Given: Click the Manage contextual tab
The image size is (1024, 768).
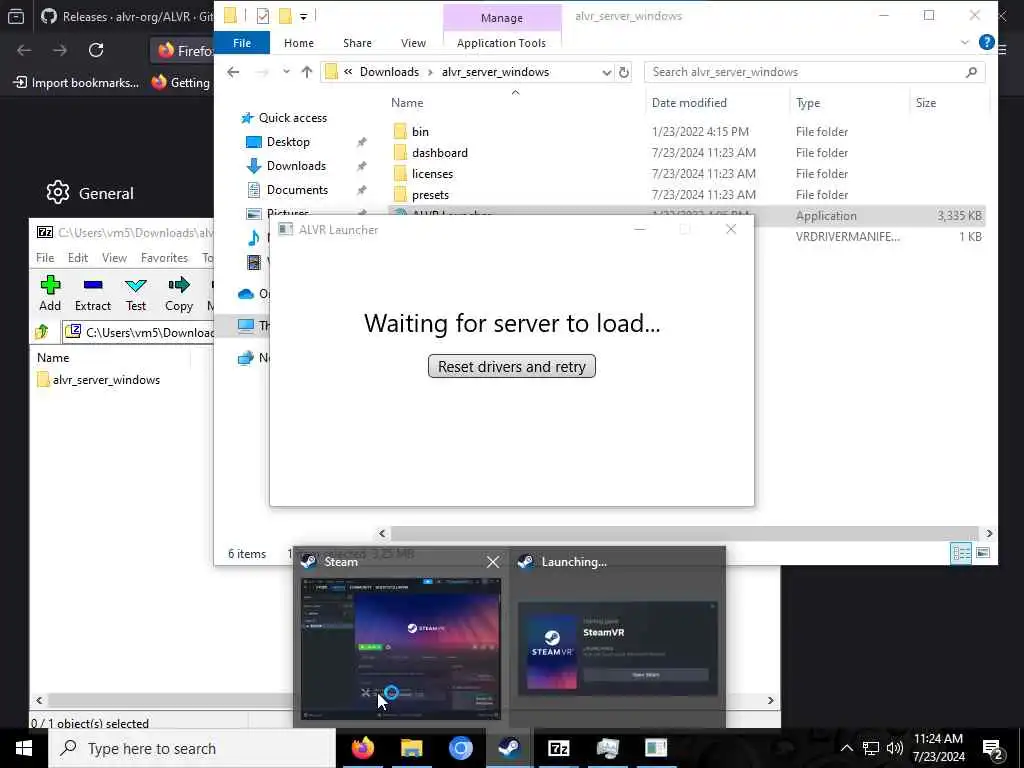Looking at the screenshot, I should 502,18.
